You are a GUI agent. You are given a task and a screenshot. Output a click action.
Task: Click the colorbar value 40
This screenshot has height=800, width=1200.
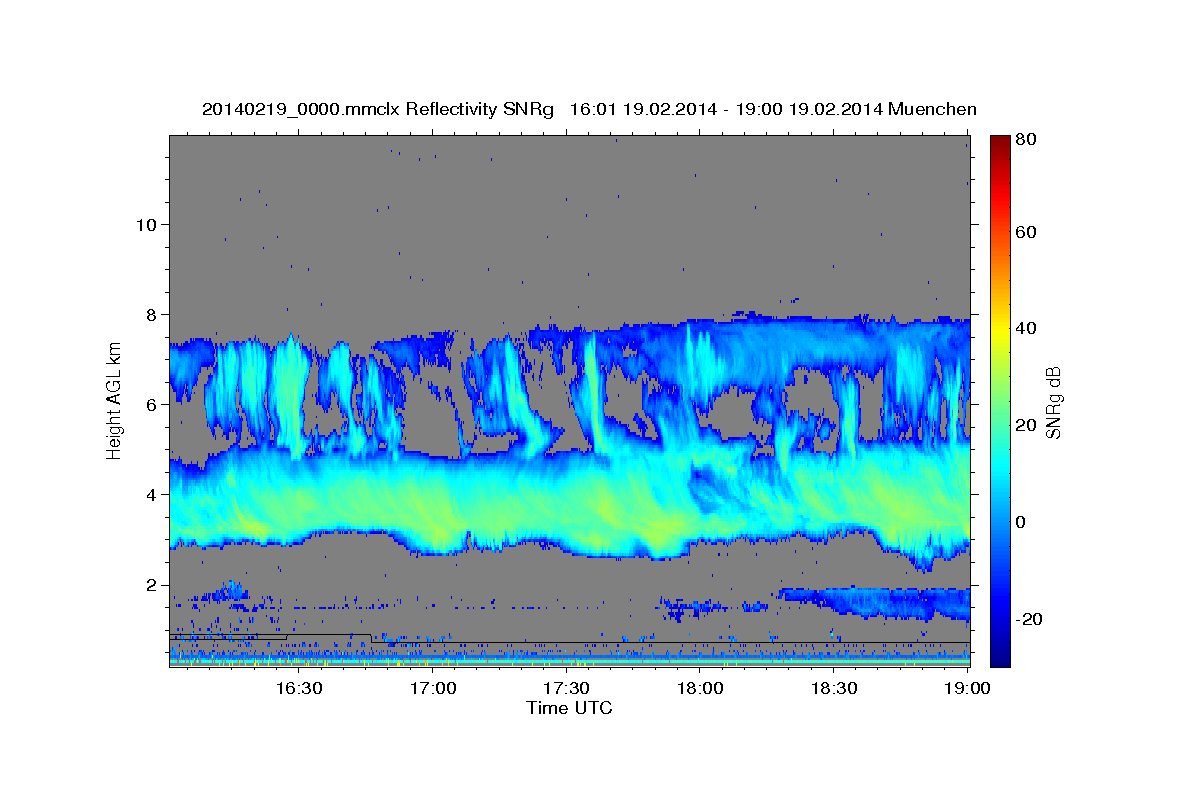1027,328
